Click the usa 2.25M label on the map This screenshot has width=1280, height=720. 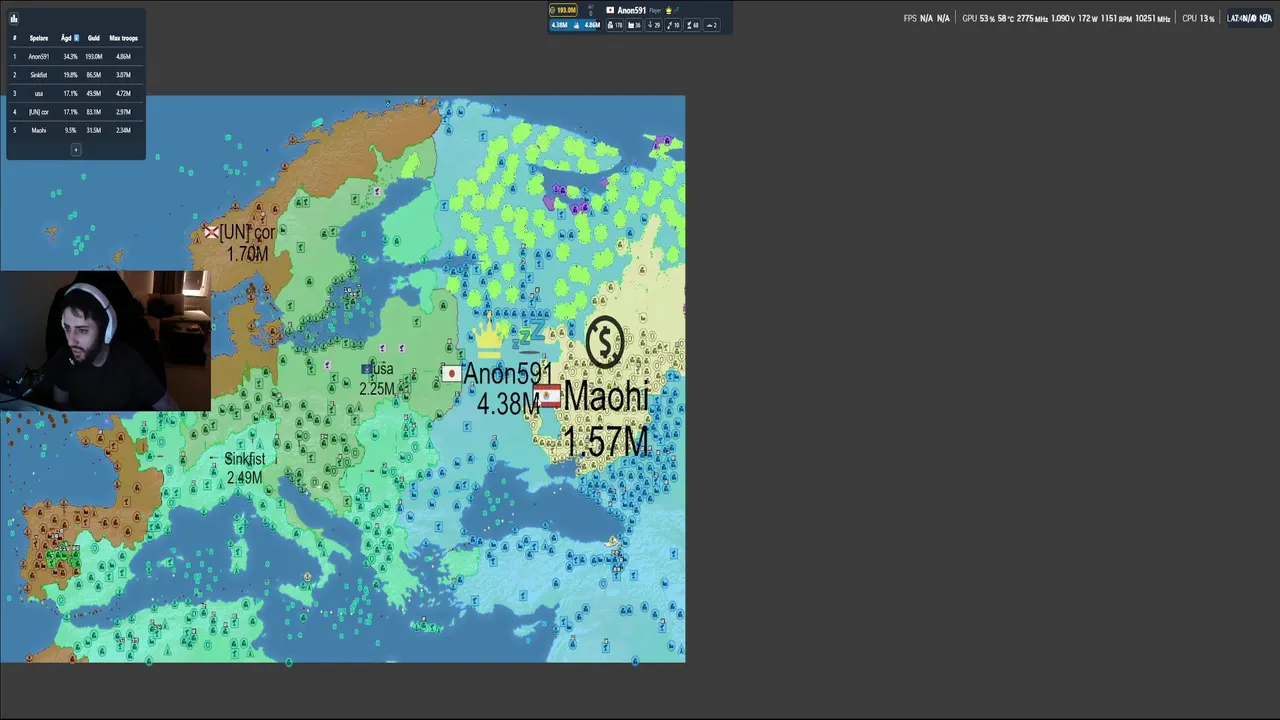tap(377, 379)
